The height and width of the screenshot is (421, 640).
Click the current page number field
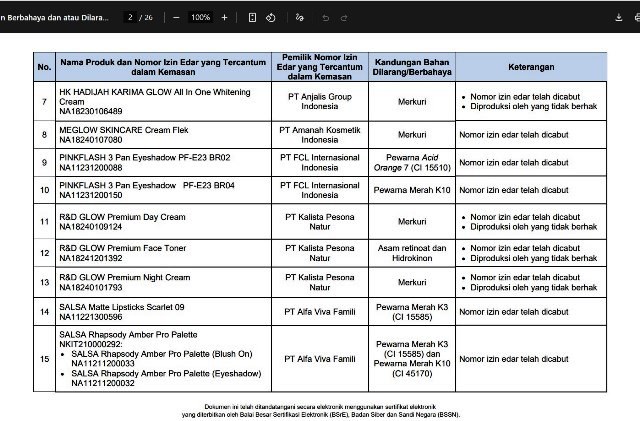pyautogui.click(x=129, y=17)
